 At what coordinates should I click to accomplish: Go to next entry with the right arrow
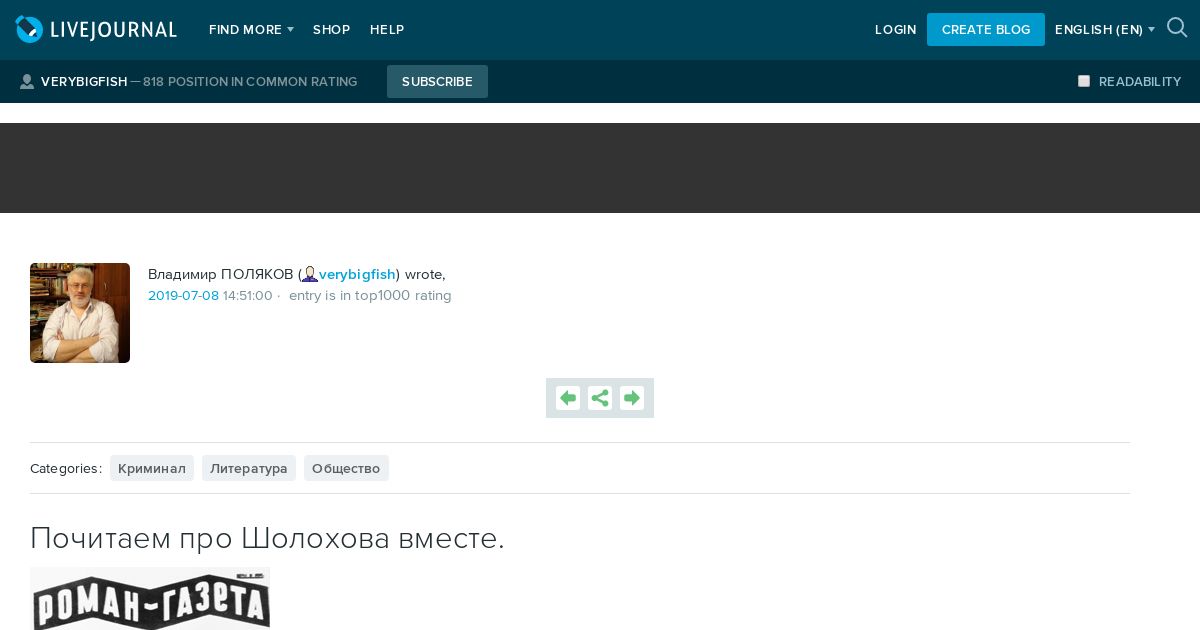click(x=632, y=398)
